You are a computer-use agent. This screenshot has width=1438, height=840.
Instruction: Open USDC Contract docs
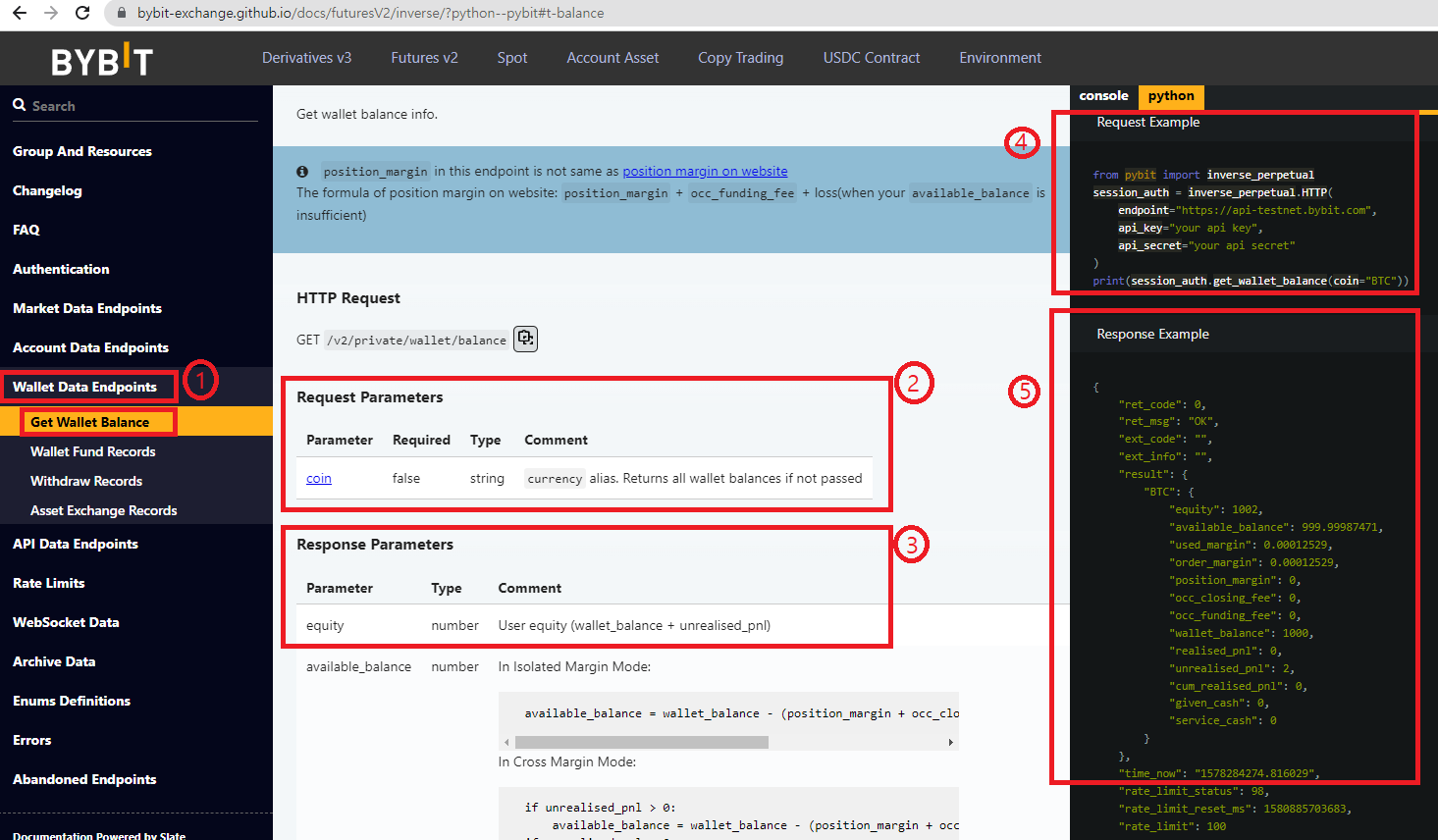pos(872,58)
